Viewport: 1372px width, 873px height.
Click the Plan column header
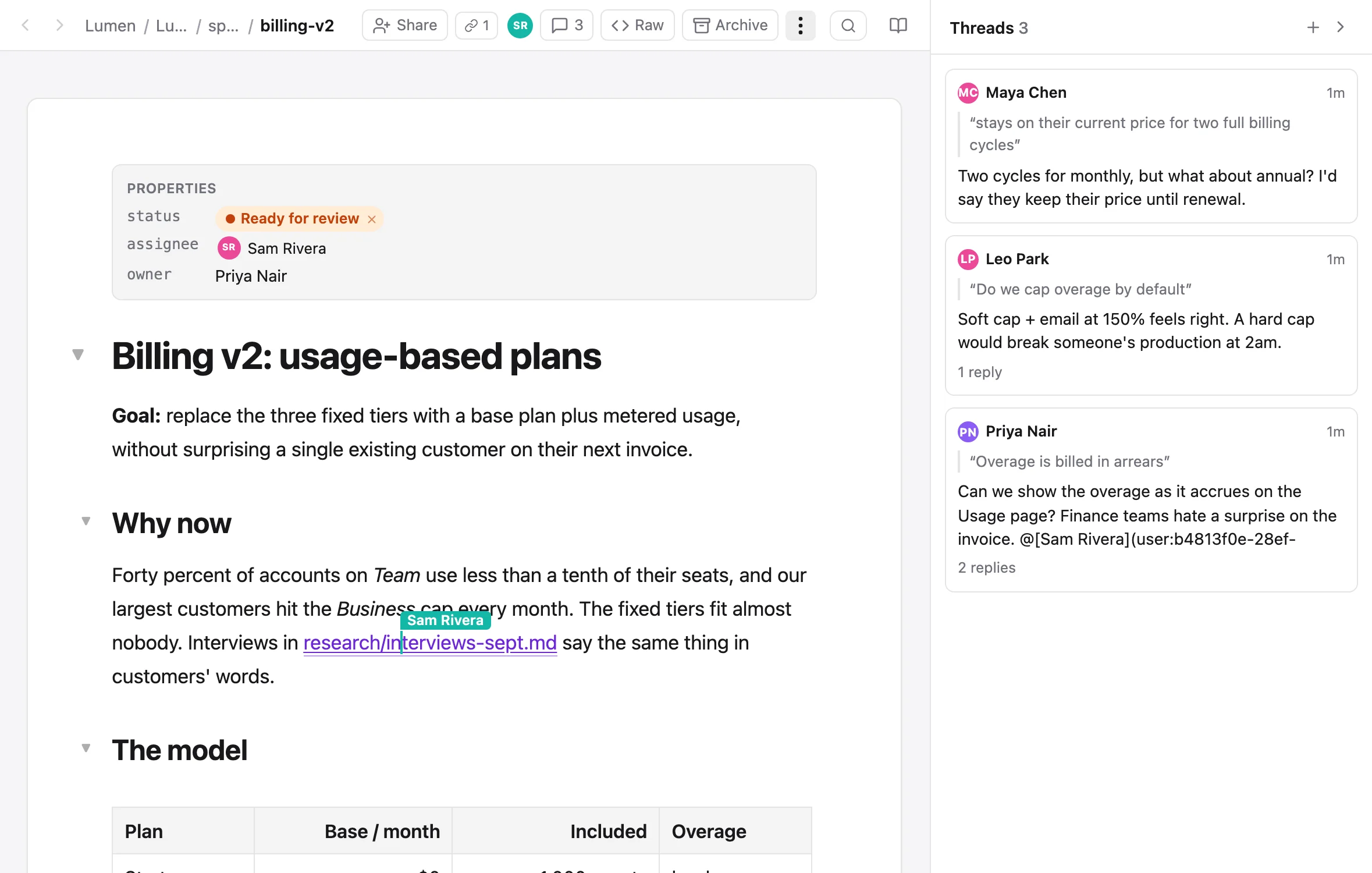(183, 831)
